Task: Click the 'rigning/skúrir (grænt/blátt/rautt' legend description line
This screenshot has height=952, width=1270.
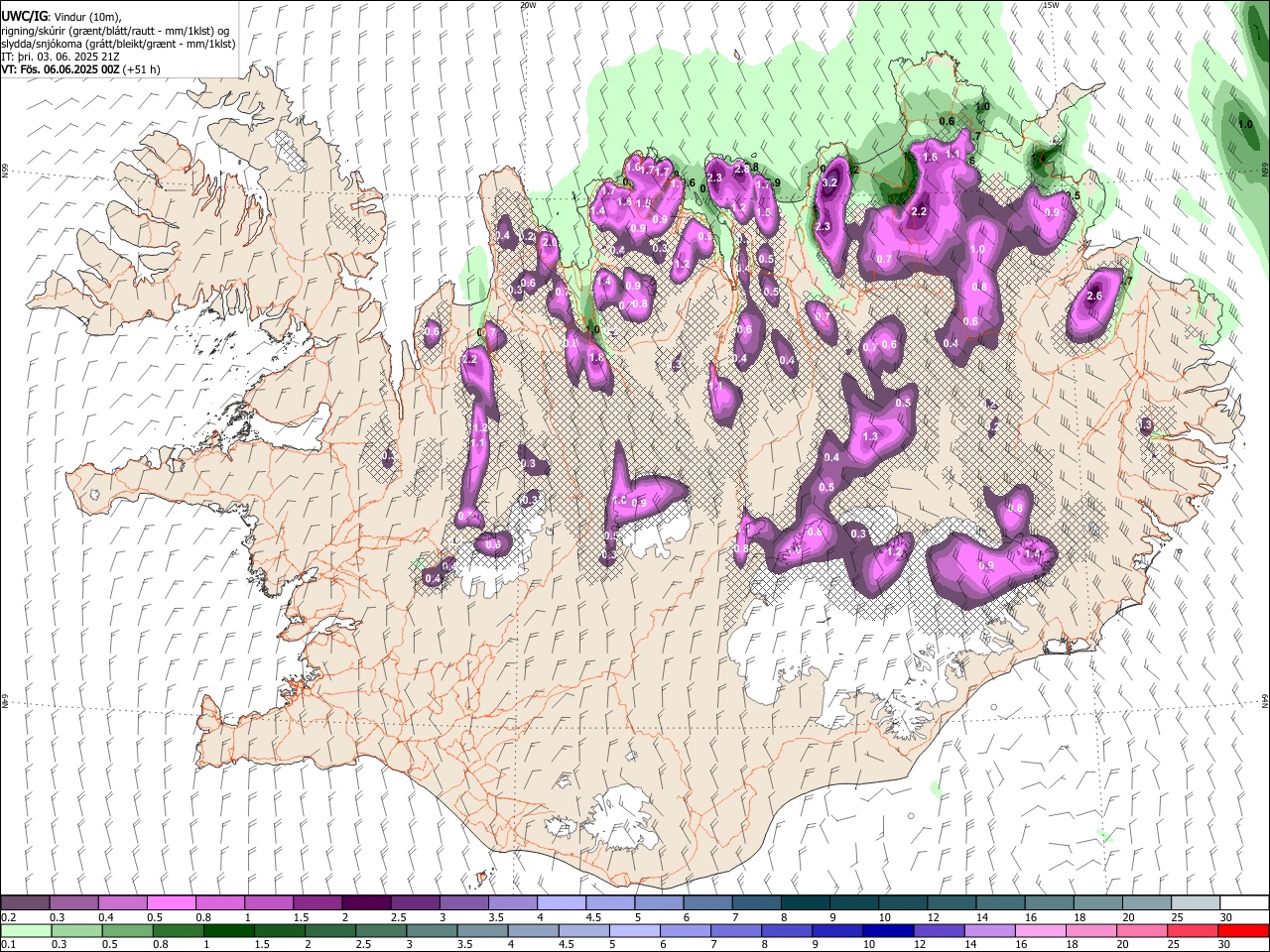Action: [x=116, y=31]
